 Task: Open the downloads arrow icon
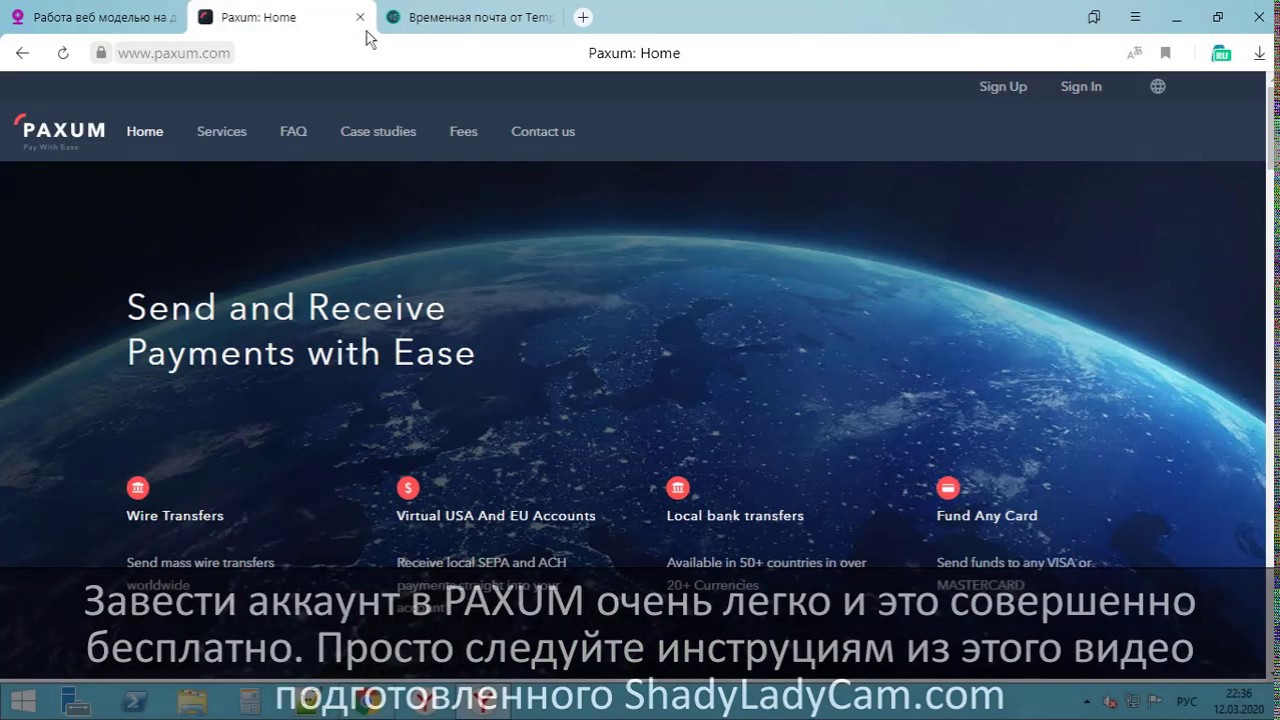point(1259,53)
